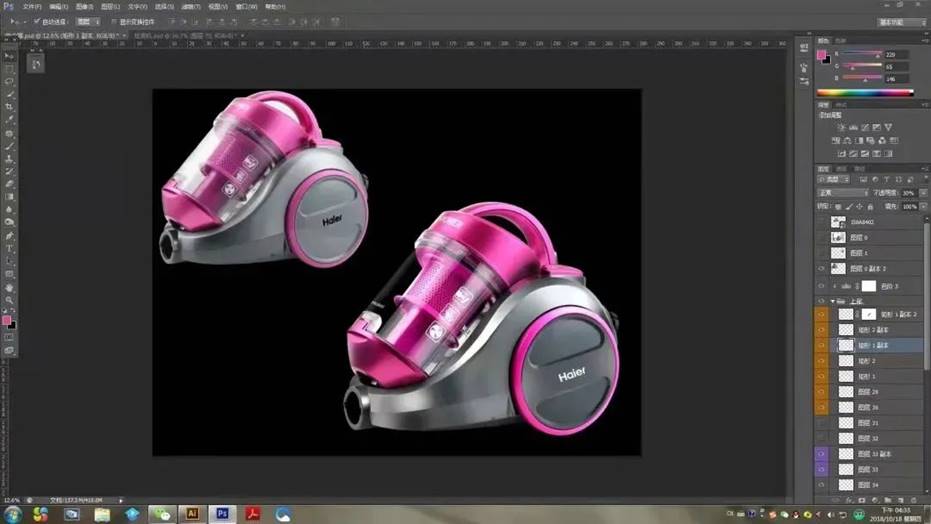Toggle the Auto-Select checkbox in options bar
This screenshot has height=524, width=931.
(x=37, y=20)
